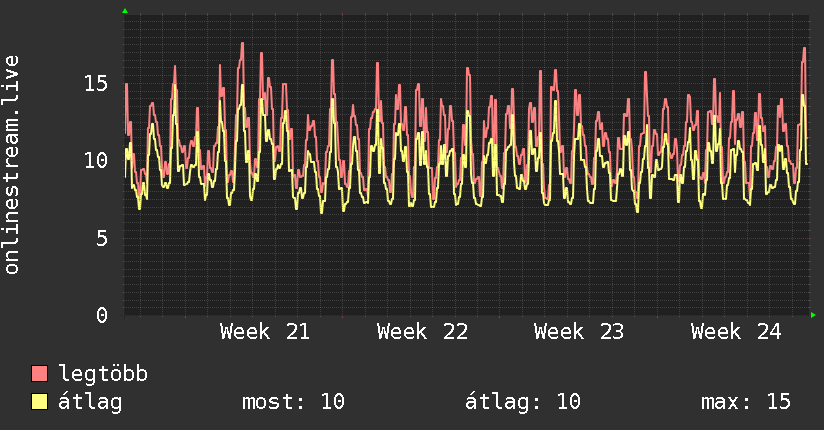Click the highest red peak near Week 21
Viewport: 824px width, 430px height.
(242, 43)
